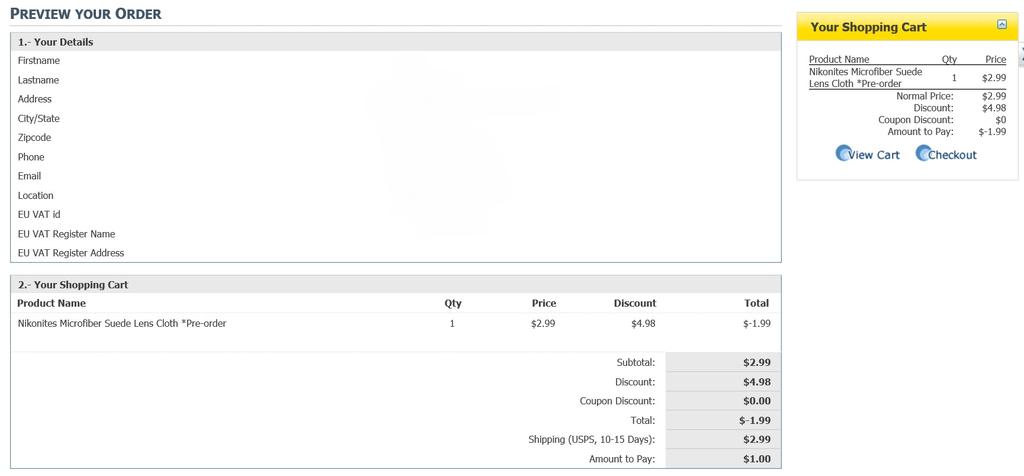This screenshot has height=476, width=1024.
Task: Click the lens cloth product name in order table
Action: click(121, 323)
